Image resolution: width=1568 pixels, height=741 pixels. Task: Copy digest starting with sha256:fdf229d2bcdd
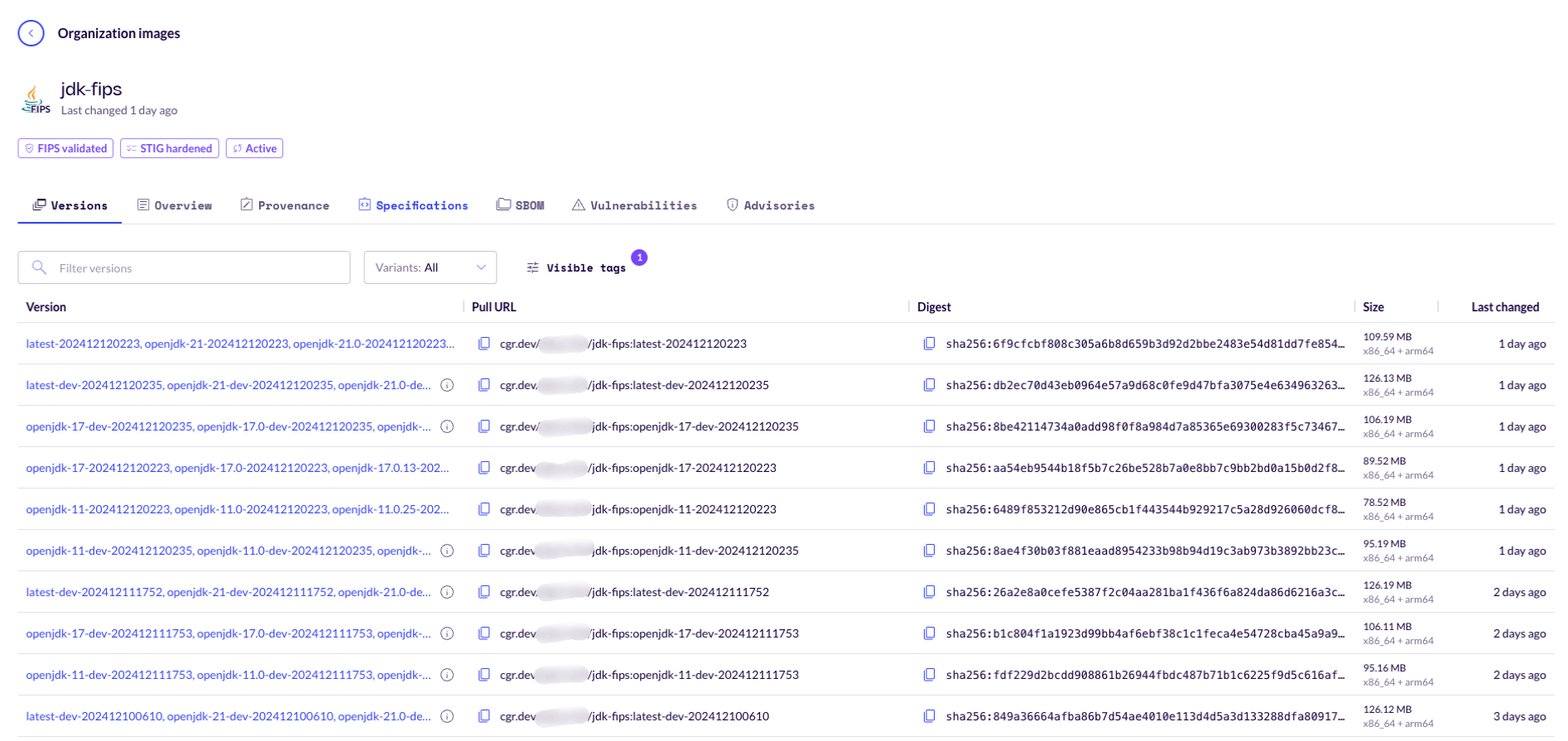click(929, 675)
